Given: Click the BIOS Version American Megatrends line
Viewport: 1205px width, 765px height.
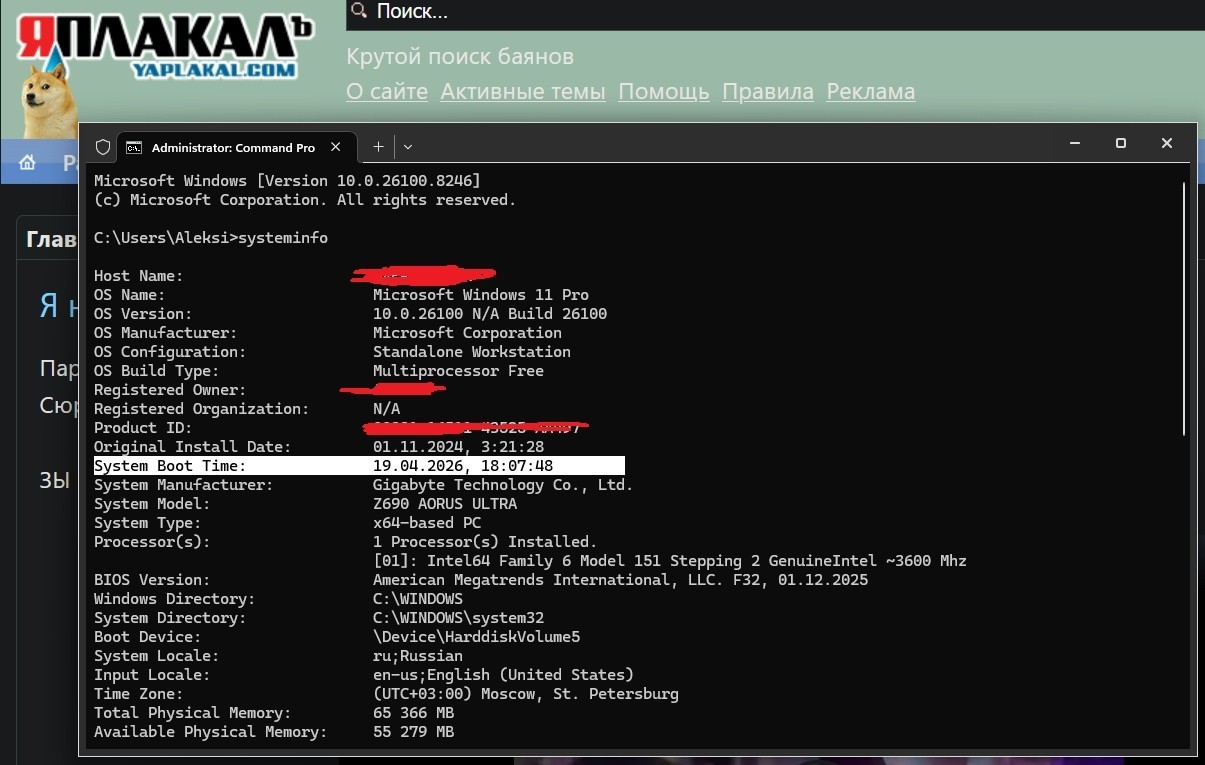Looking at the screenshot, I should [x=481, y=580].
